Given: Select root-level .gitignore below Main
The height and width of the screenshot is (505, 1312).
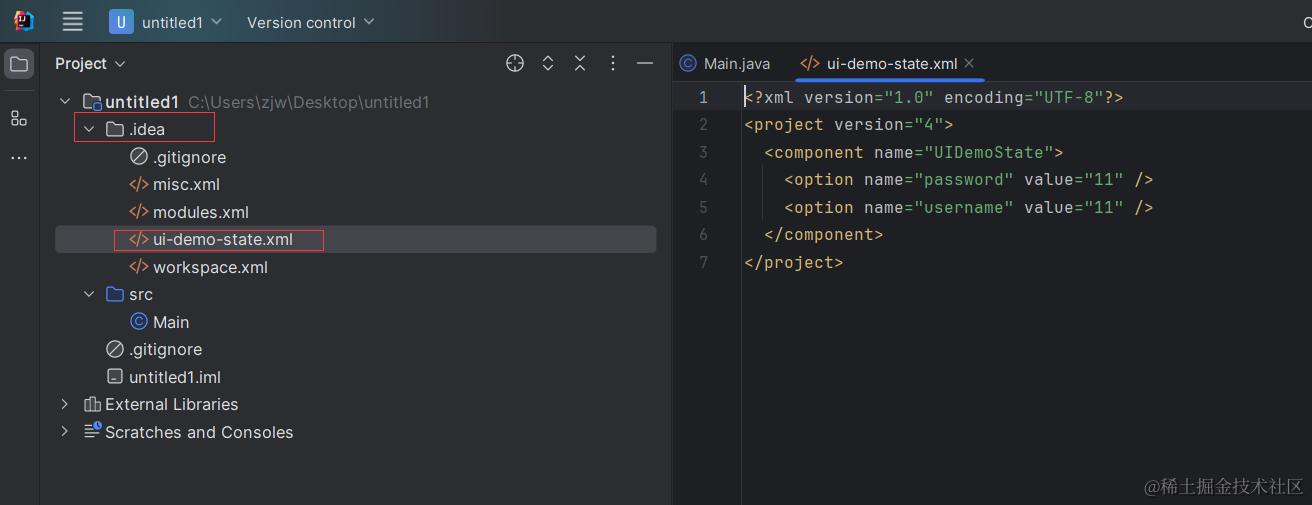Looking at the screenshot, I should (165, 349).
